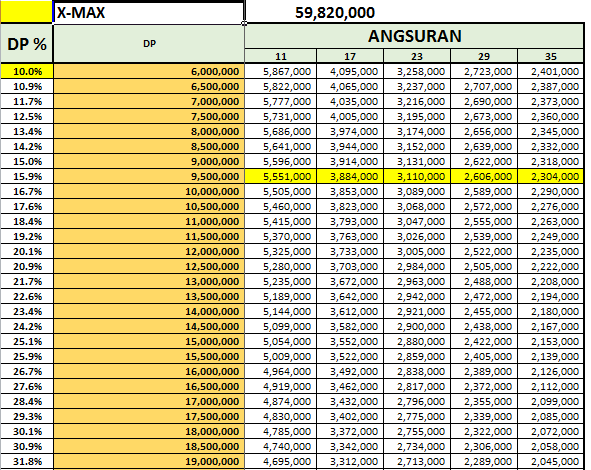591x470 pixels.
Task: Select installment cell 3,005,000
Action: click(417, 251)
